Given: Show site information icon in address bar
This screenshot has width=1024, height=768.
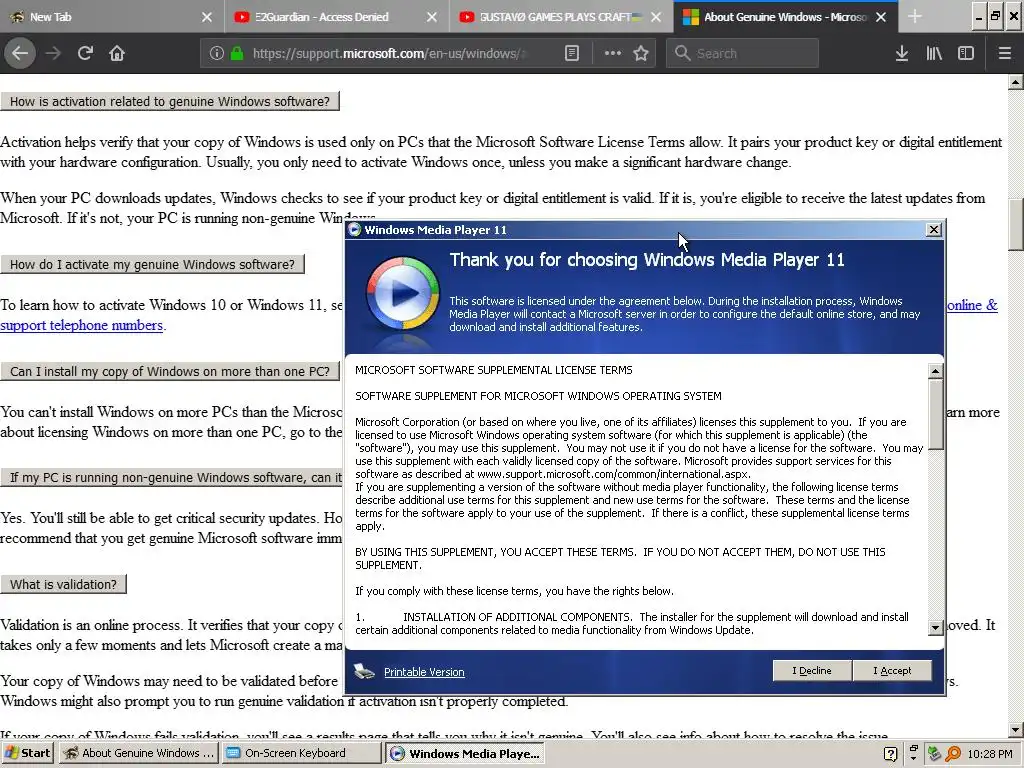Looking at the screenshot, I should pos(217,54).
